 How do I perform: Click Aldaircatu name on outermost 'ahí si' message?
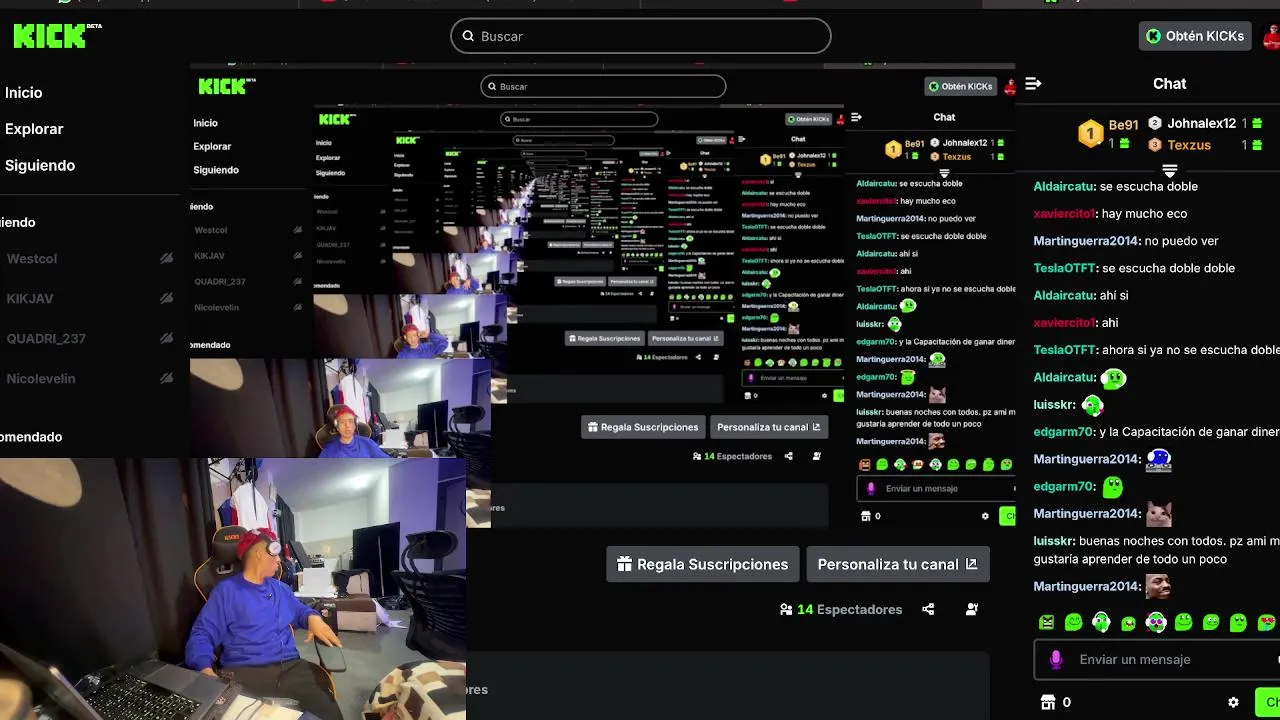1064,295
